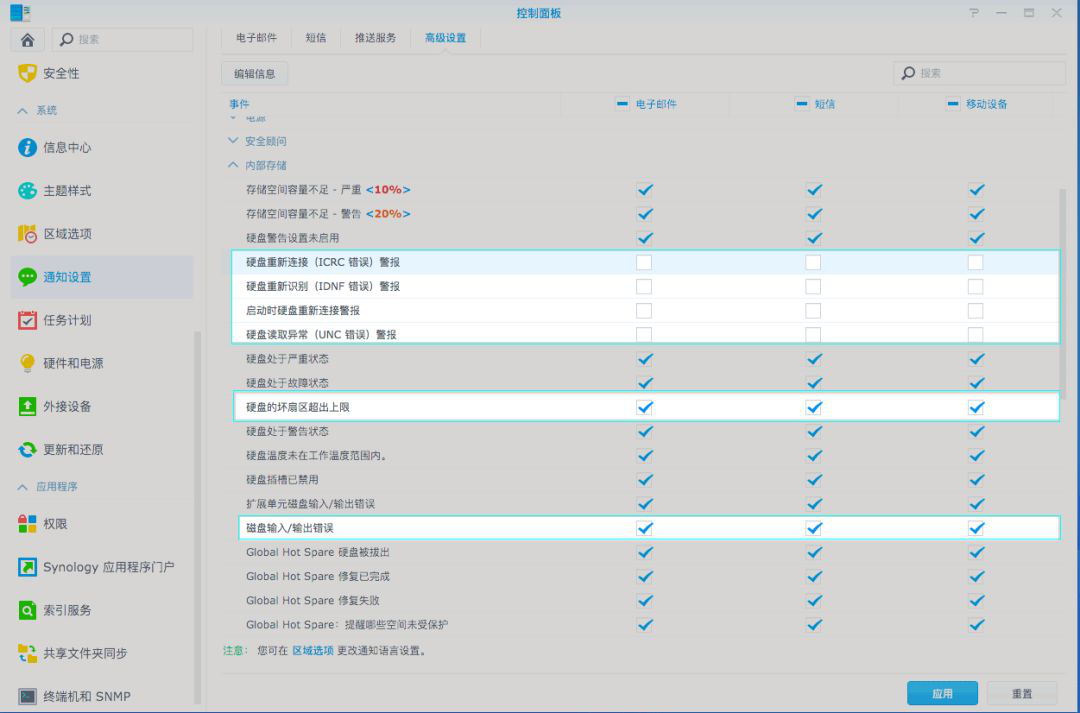Click the home icon above the sidebar
1080x713 pixels.
pos(27,39)
